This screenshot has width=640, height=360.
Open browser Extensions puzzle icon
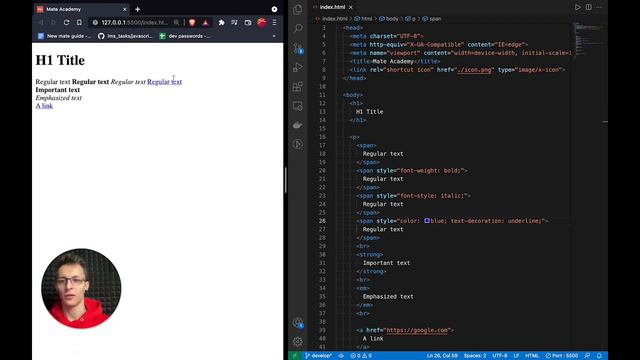221,22
